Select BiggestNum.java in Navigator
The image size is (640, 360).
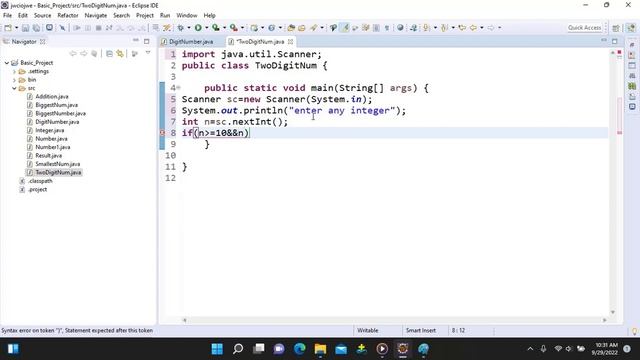56,105
